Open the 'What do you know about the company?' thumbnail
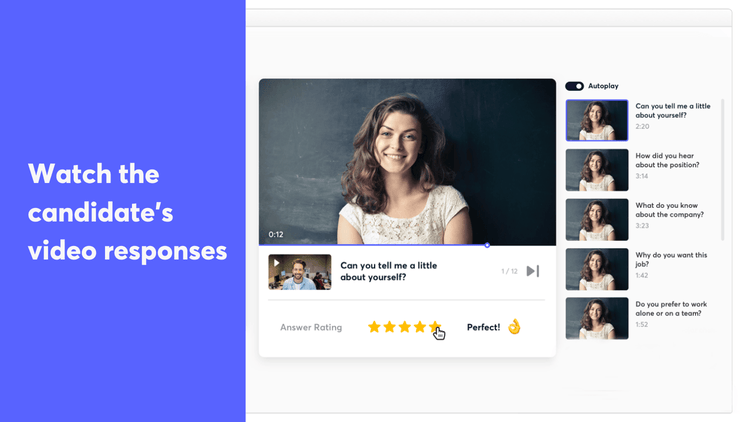The height and width of the screenshot is (422, 750). click(x=596, y=220)
